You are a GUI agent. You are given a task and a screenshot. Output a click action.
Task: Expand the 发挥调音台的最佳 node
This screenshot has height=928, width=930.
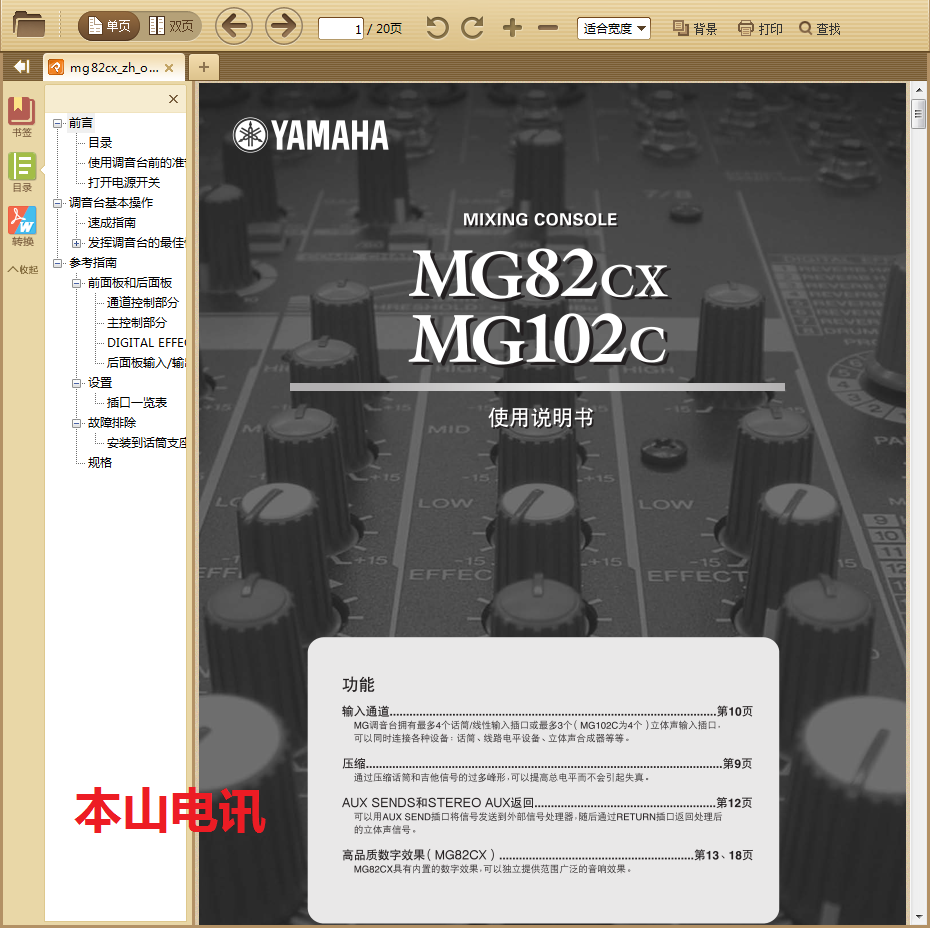77,243
